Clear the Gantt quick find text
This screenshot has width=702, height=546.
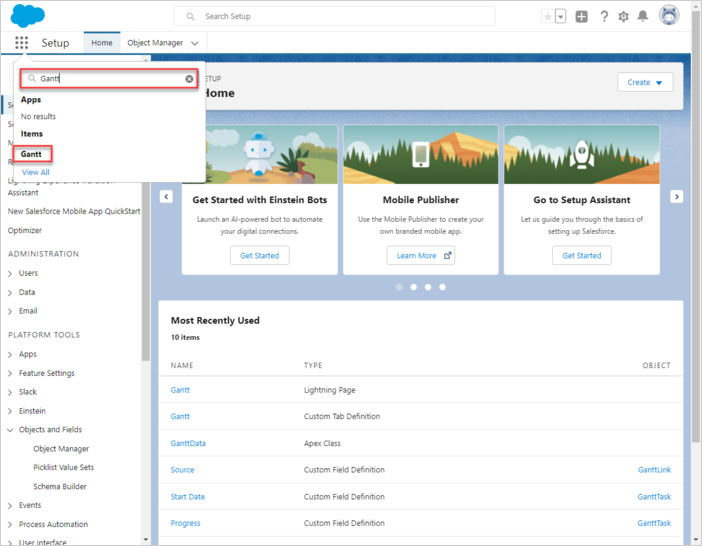pos(189,78)
